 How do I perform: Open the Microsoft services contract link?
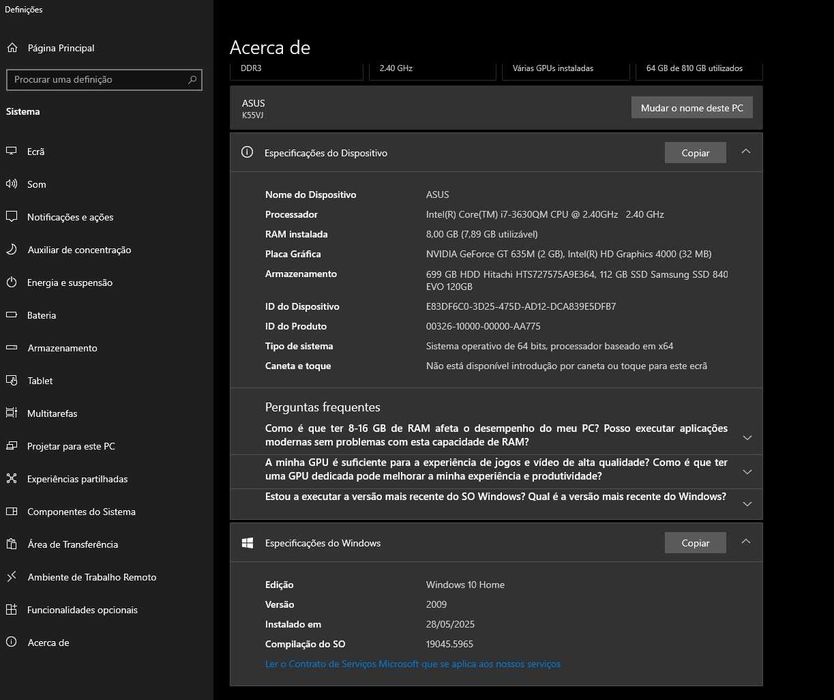412,664
